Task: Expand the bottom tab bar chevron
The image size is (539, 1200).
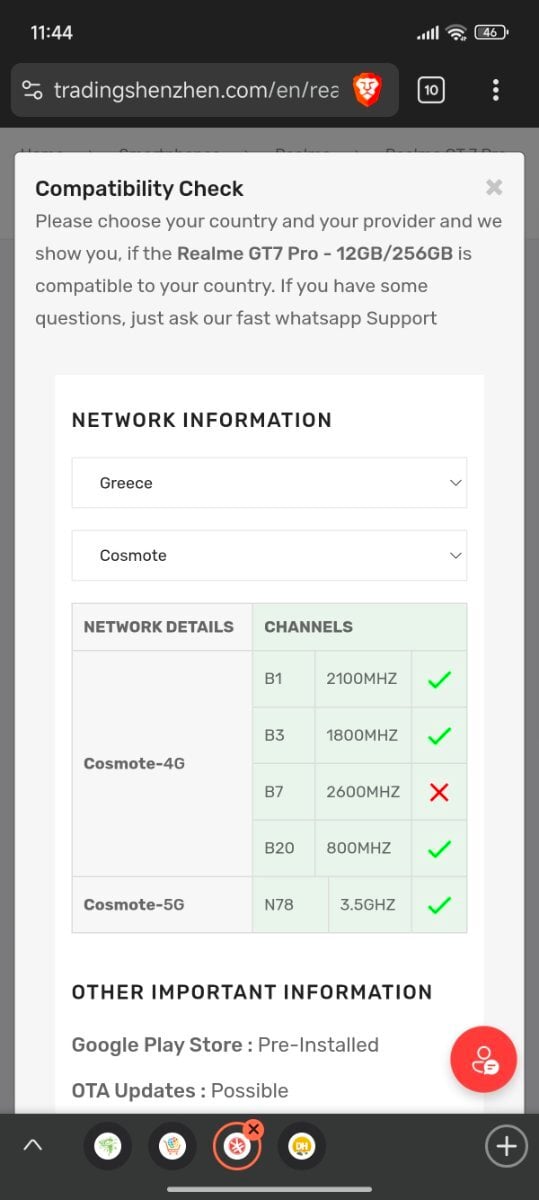Action: [33, 1145]
